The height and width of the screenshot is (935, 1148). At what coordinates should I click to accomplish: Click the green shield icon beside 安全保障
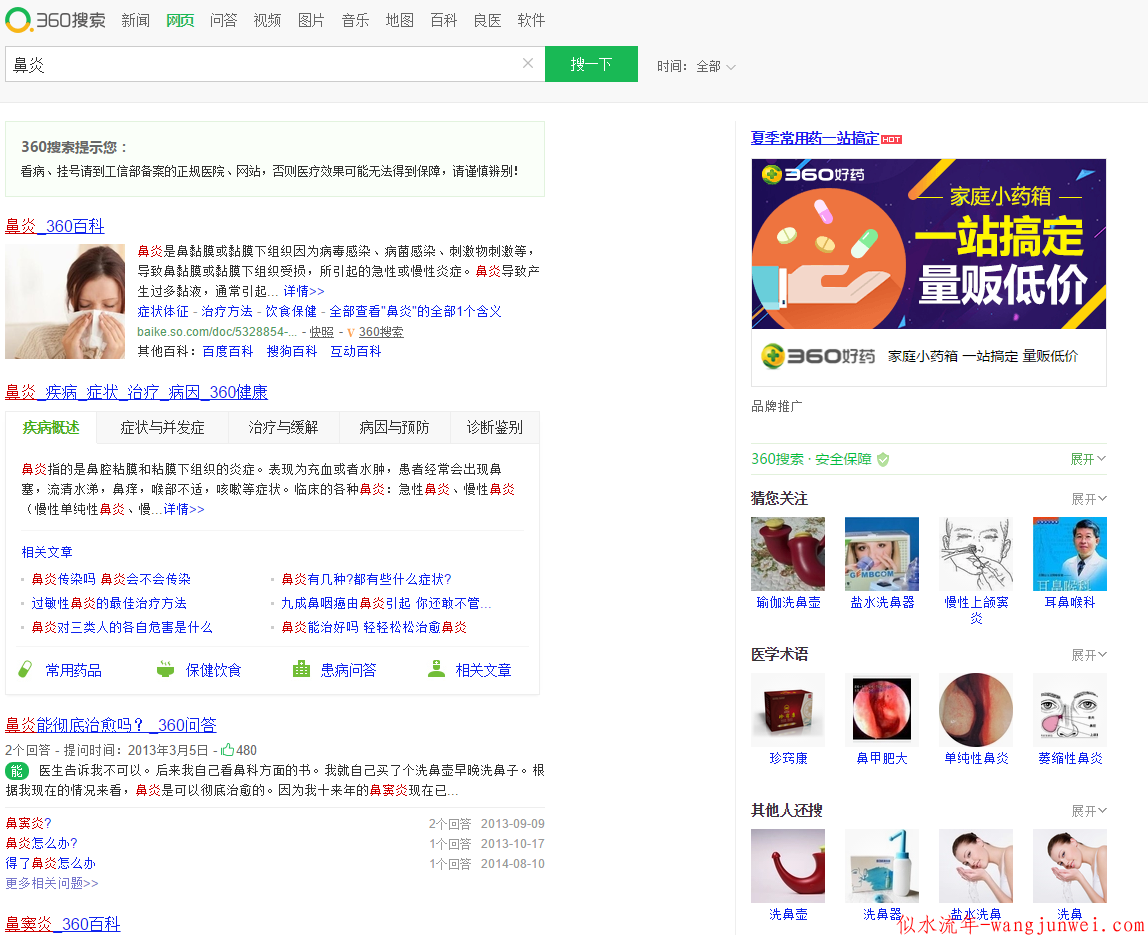click(x=883, y=459)
